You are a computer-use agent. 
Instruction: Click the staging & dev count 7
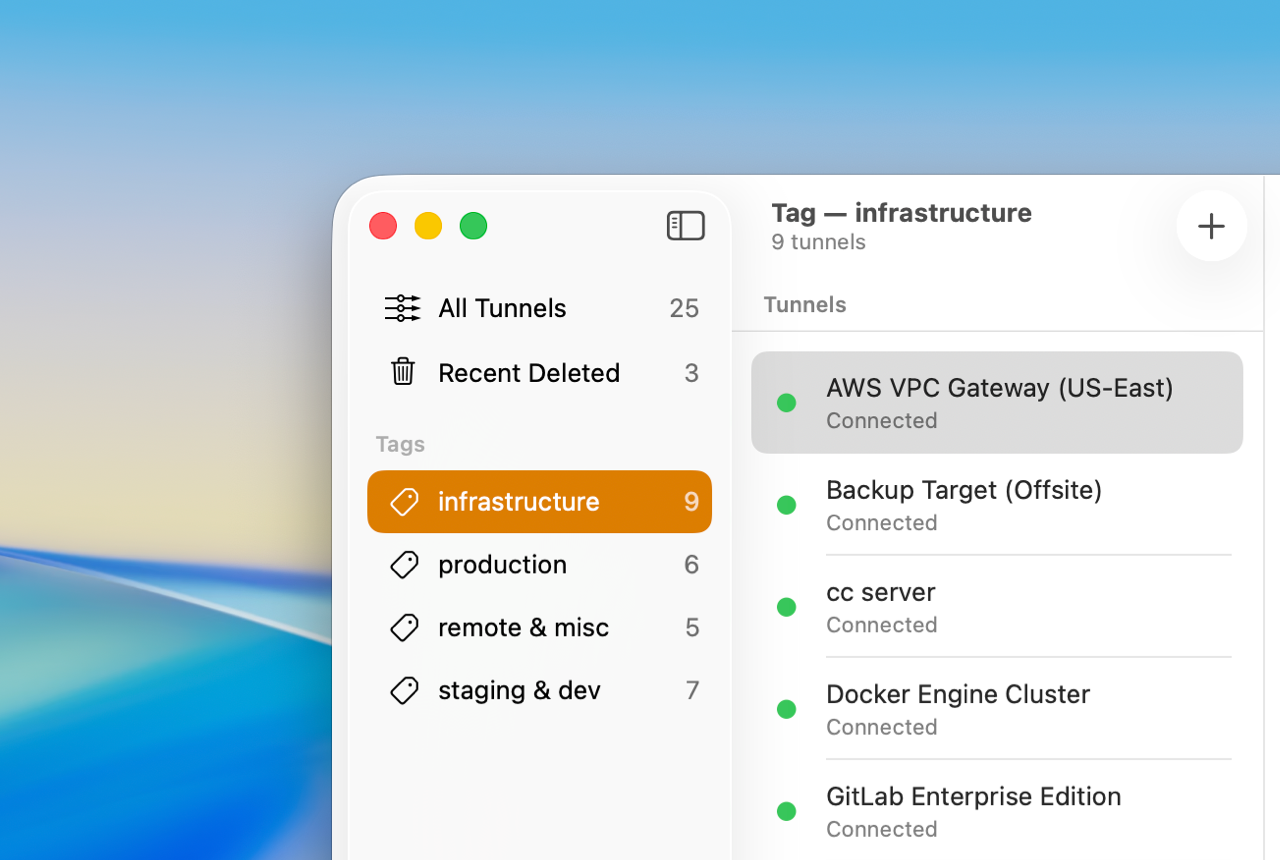[x=692, y=691]
